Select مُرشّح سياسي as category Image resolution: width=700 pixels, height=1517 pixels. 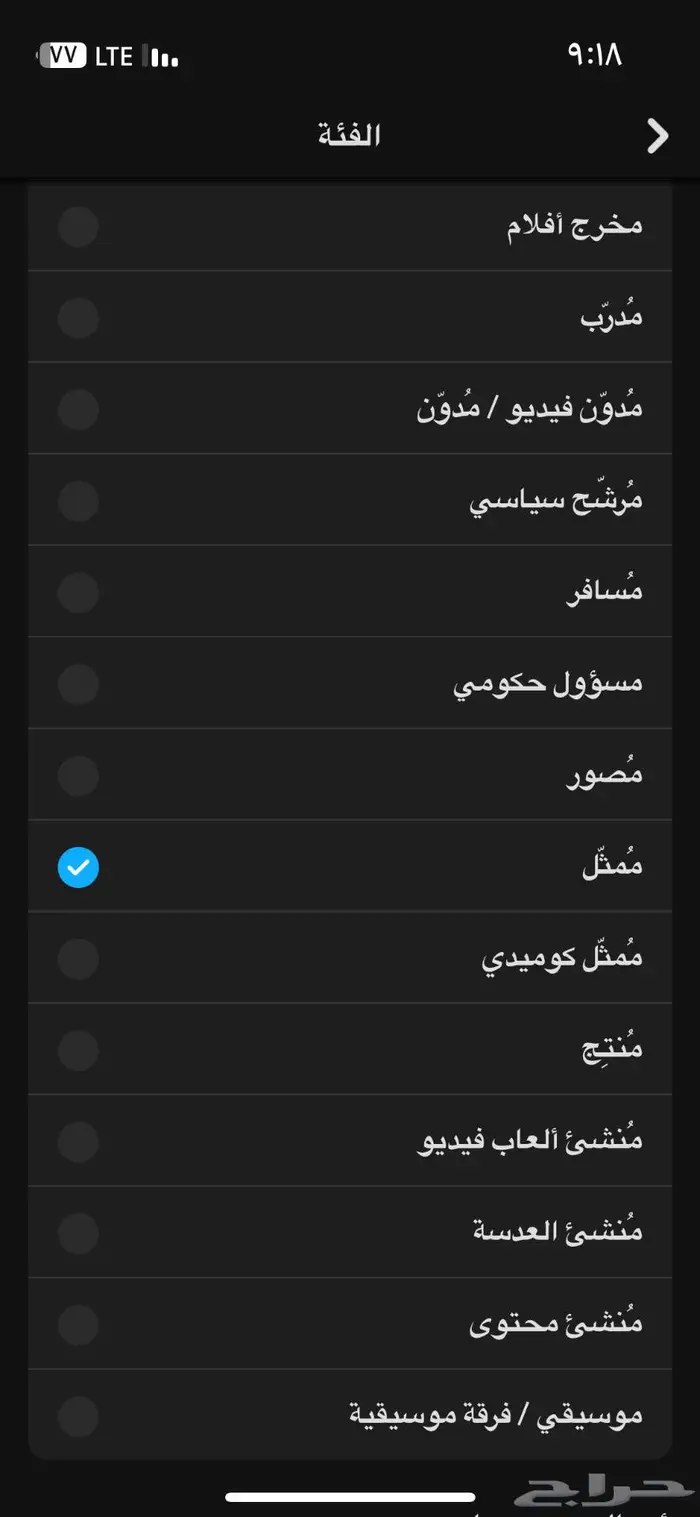350,500
